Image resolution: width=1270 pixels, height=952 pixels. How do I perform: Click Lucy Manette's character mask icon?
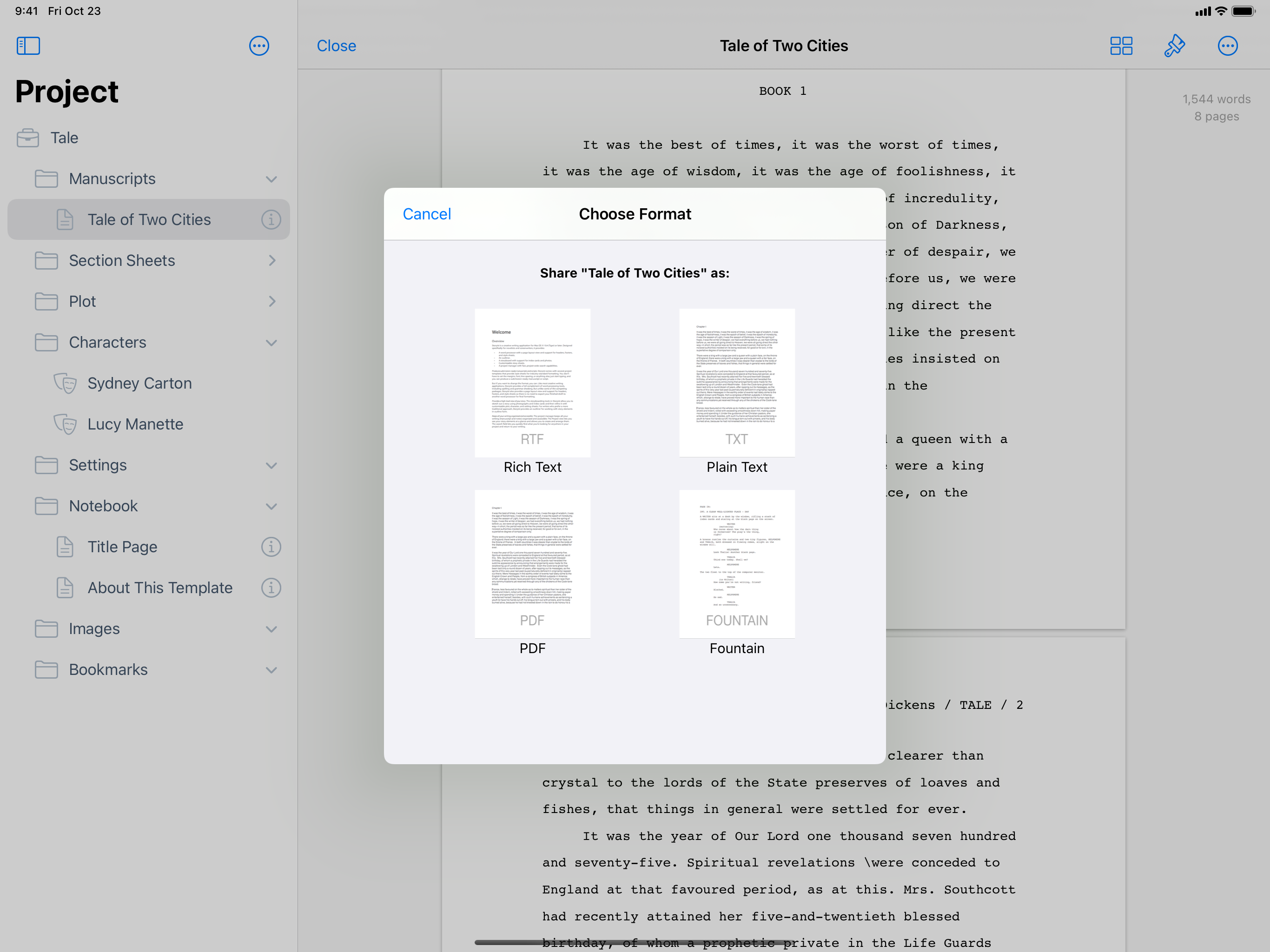[65, 424]
